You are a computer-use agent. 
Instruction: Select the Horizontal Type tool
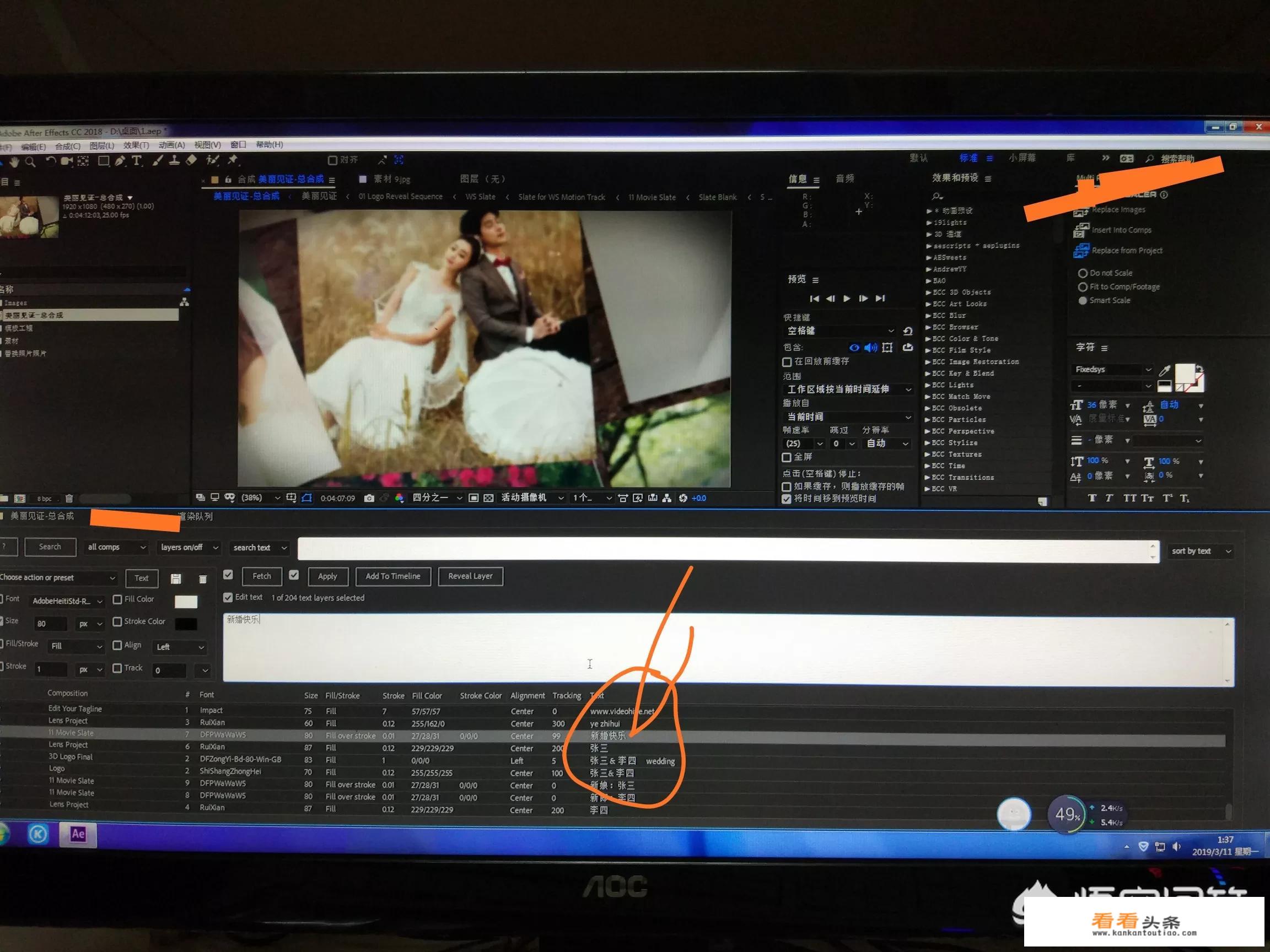(137, 161)
